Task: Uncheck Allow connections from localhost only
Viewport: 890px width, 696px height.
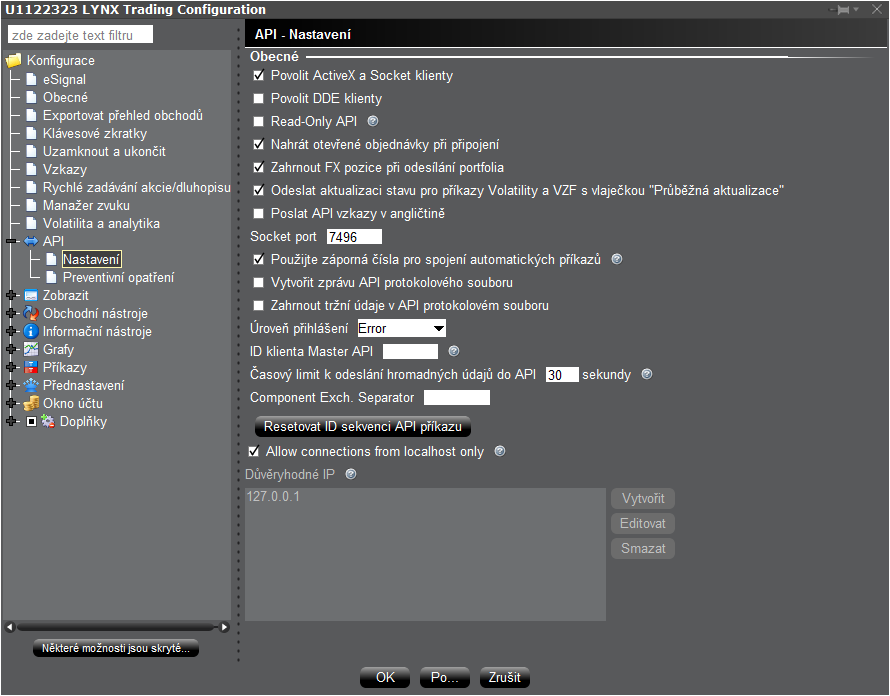Action: (254, 451)
